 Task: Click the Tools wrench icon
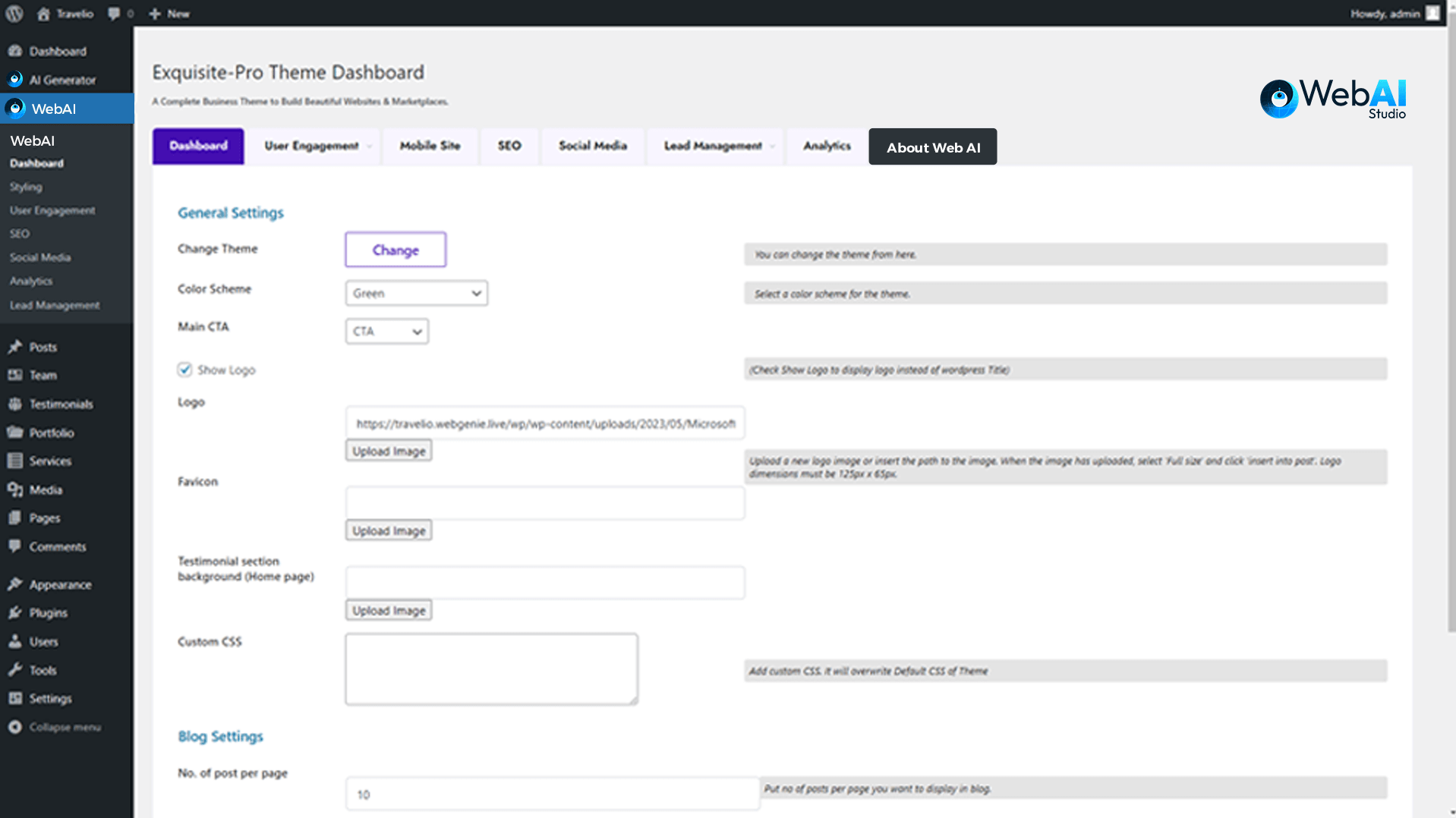[x=14, y=670]
